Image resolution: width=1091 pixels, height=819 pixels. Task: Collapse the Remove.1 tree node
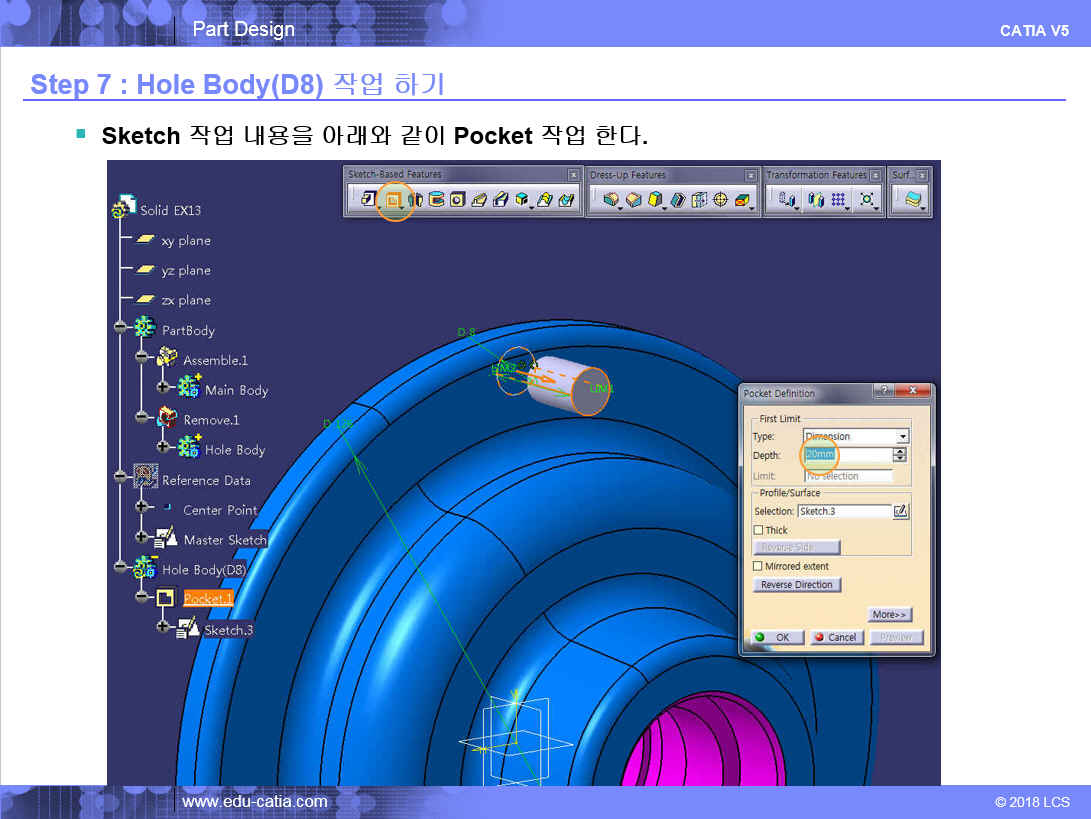pos(142,417)
